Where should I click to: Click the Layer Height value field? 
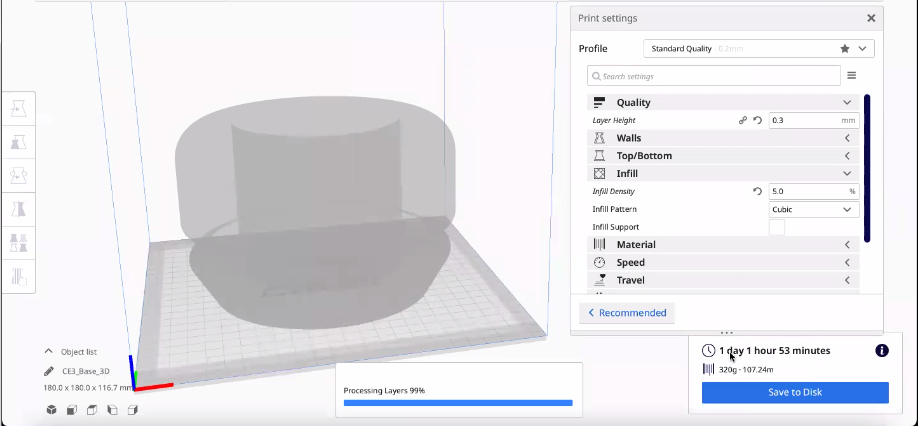[x=814, y=120]
